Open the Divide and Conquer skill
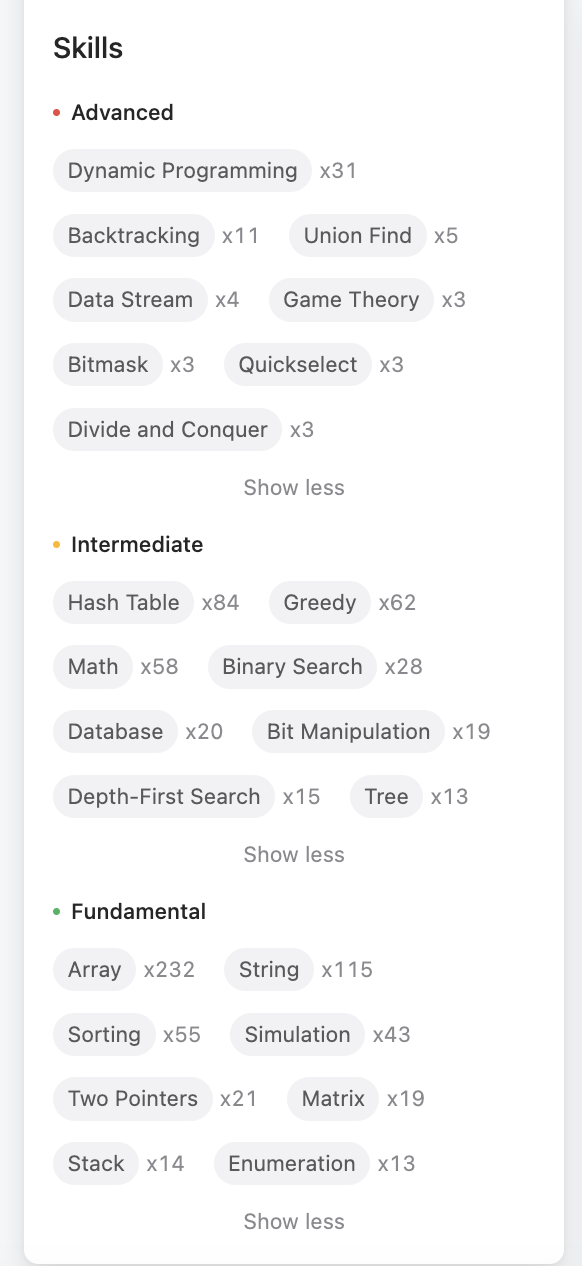The image size is (582, 1266). 167,429
